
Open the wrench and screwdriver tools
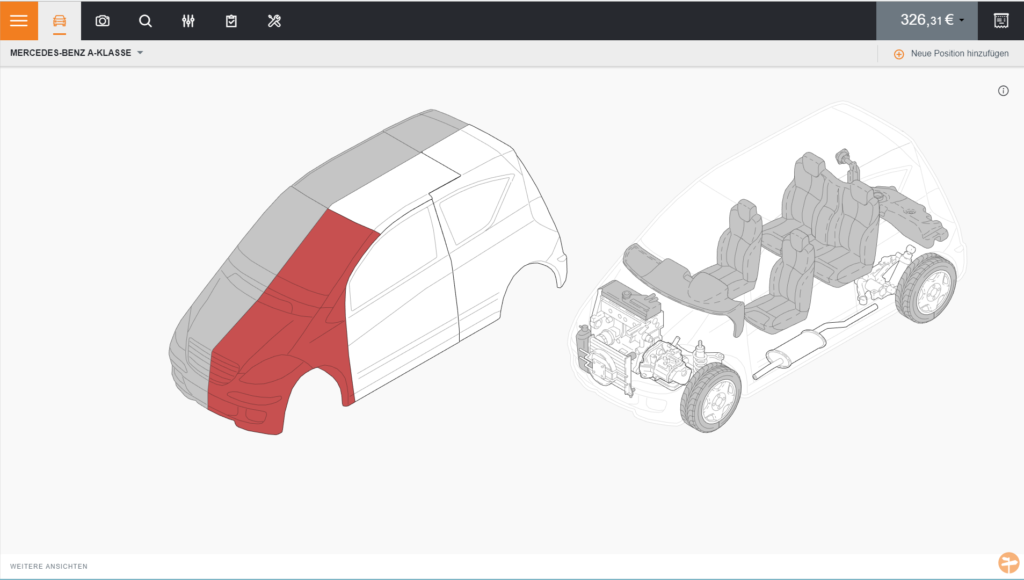[x=274, y=21]
